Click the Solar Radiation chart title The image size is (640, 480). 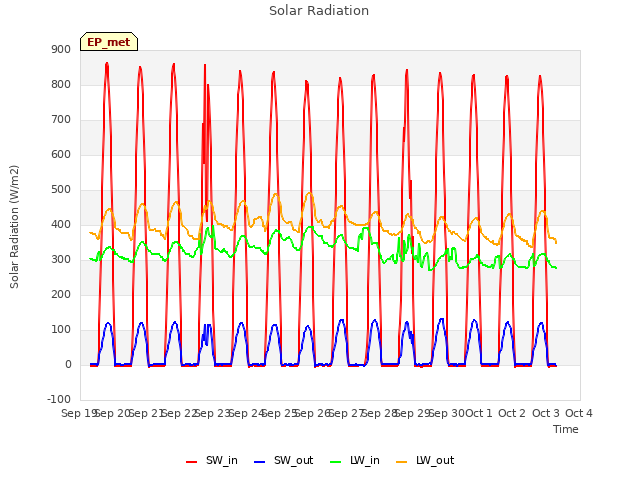coord(319,11)
